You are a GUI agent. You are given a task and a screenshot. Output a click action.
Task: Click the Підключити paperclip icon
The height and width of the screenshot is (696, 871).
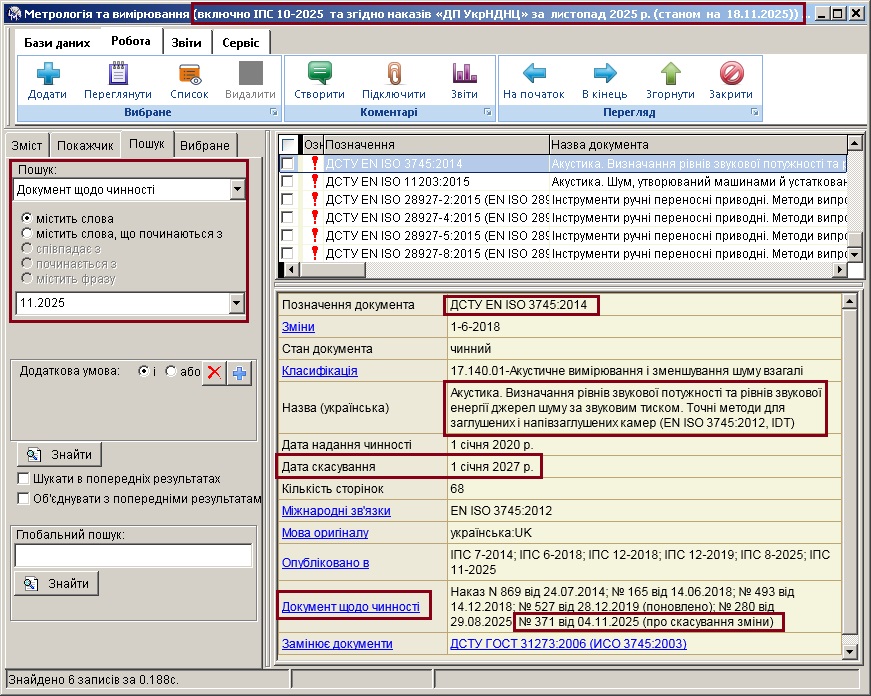point(393,74)
